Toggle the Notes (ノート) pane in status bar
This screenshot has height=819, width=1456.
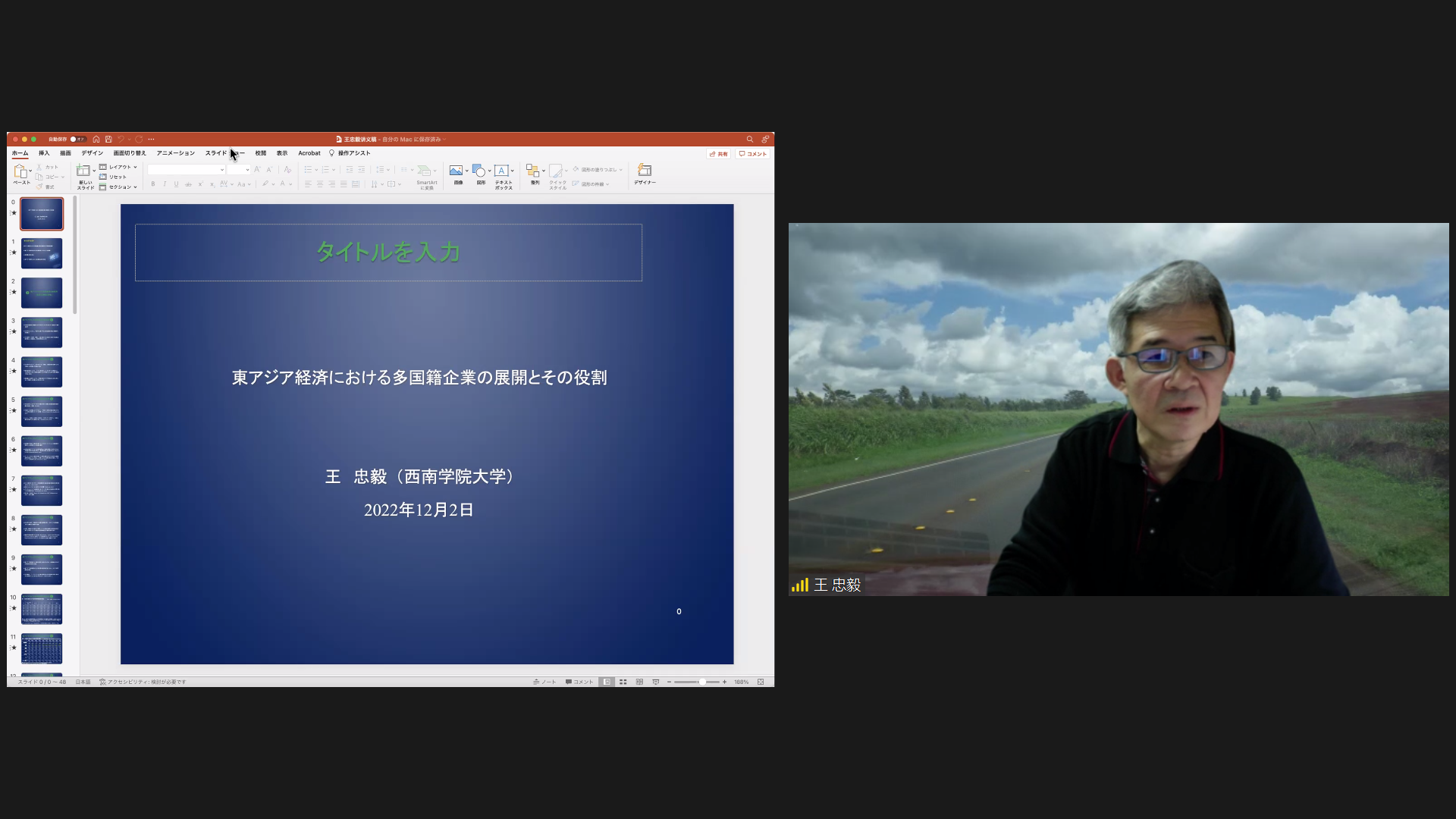[544, 682]
